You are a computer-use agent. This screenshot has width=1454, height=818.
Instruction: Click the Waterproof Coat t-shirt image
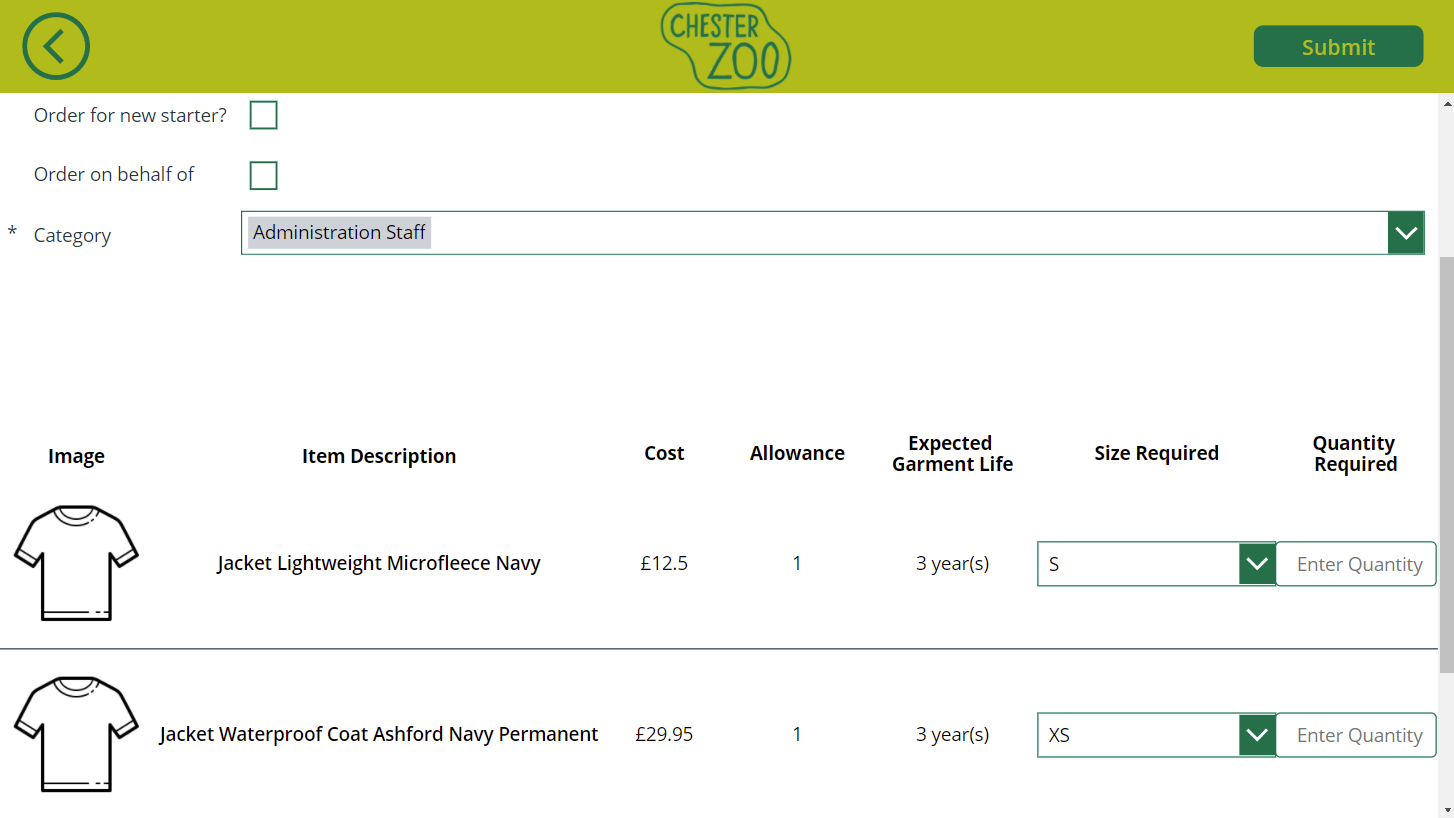click(76, 734)
